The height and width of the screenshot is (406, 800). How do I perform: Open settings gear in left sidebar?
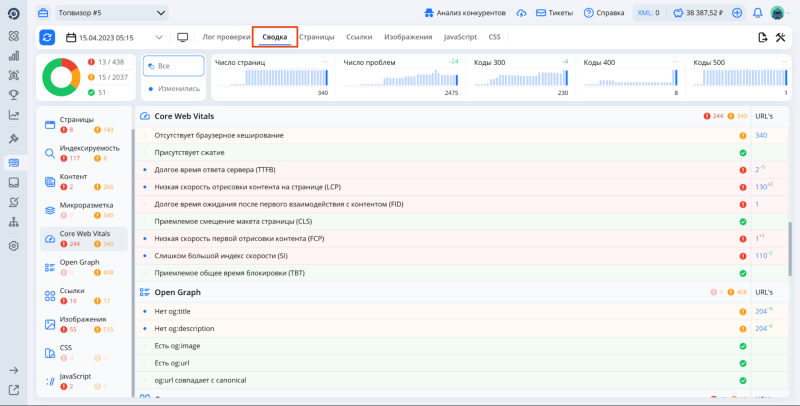click(14, 246)
